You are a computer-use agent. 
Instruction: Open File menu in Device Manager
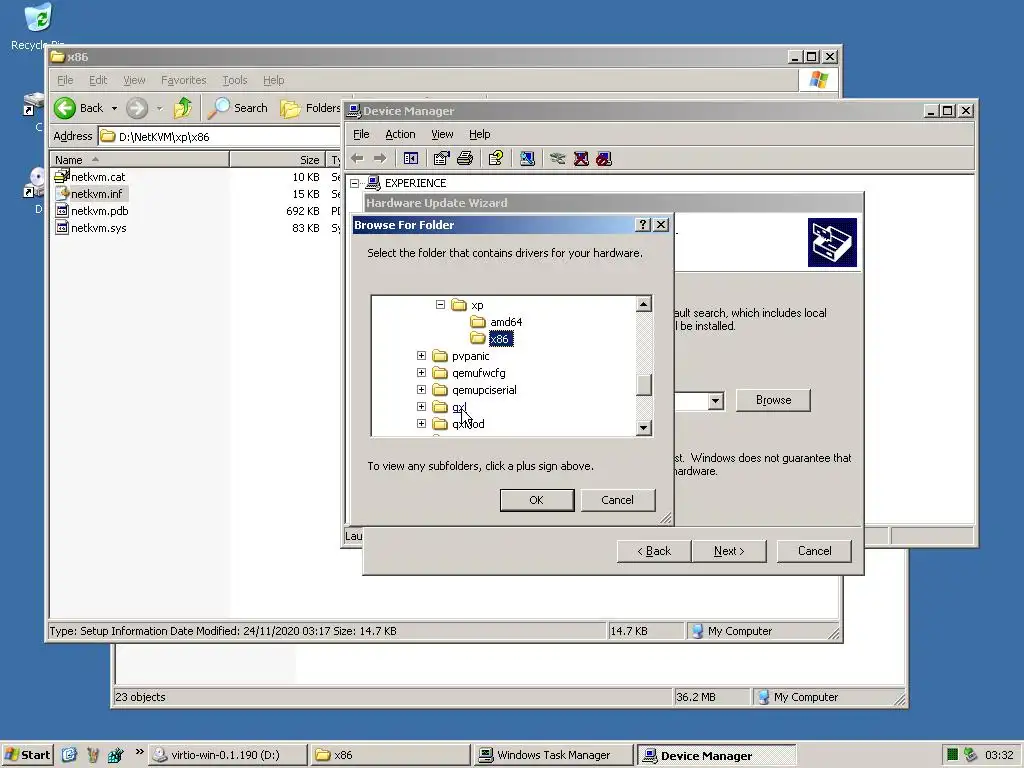coord(361,134)
